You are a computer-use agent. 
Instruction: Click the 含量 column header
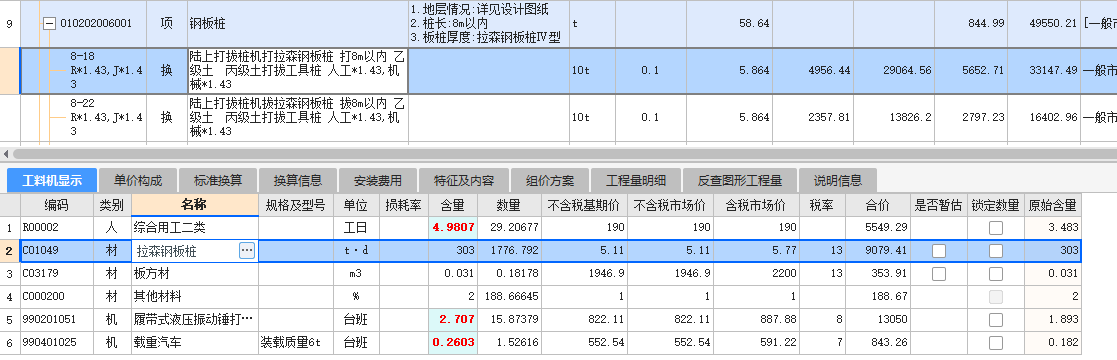click(x=452, y=205)
